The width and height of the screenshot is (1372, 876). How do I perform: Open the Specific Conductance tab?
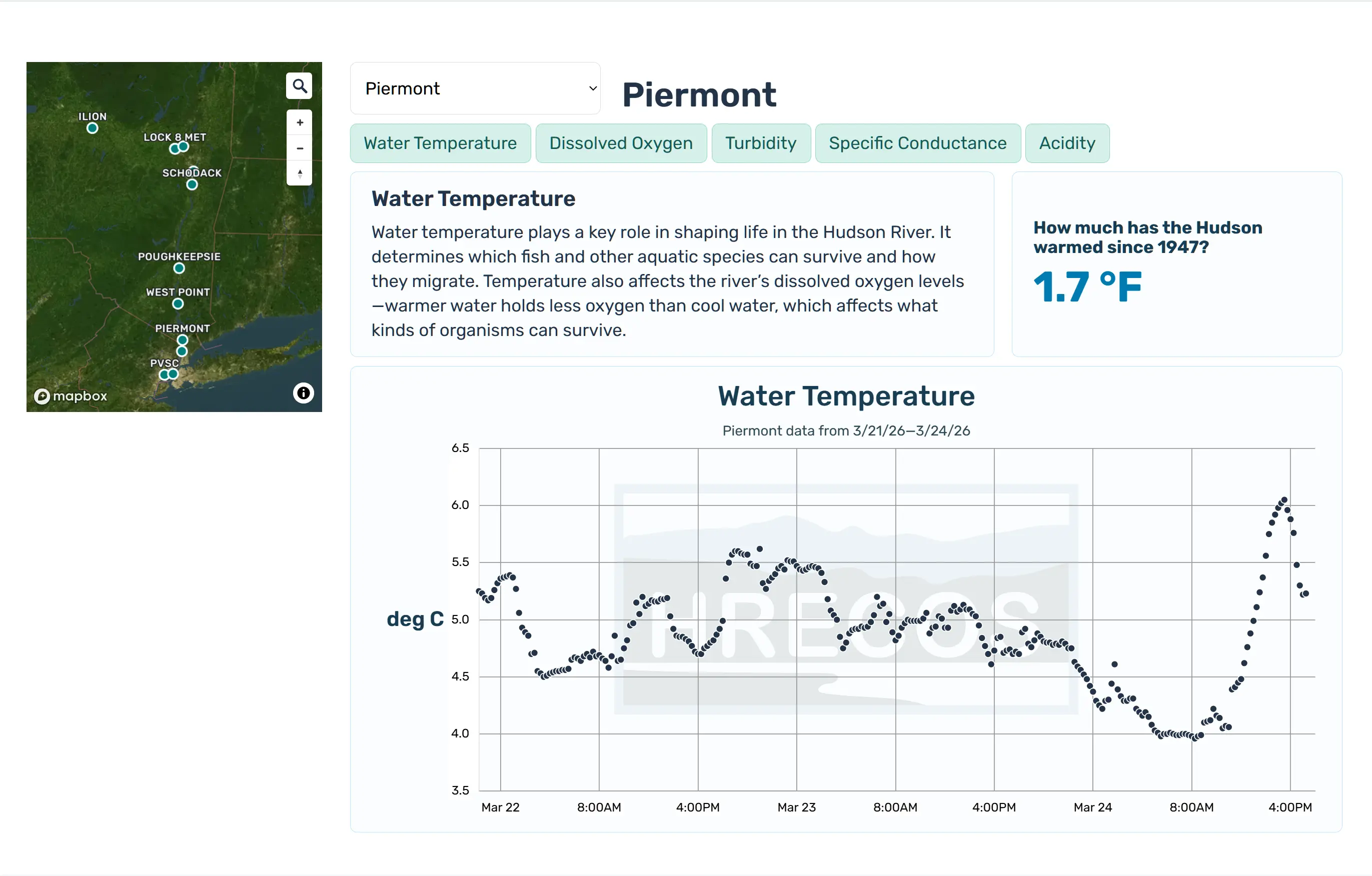917,143
